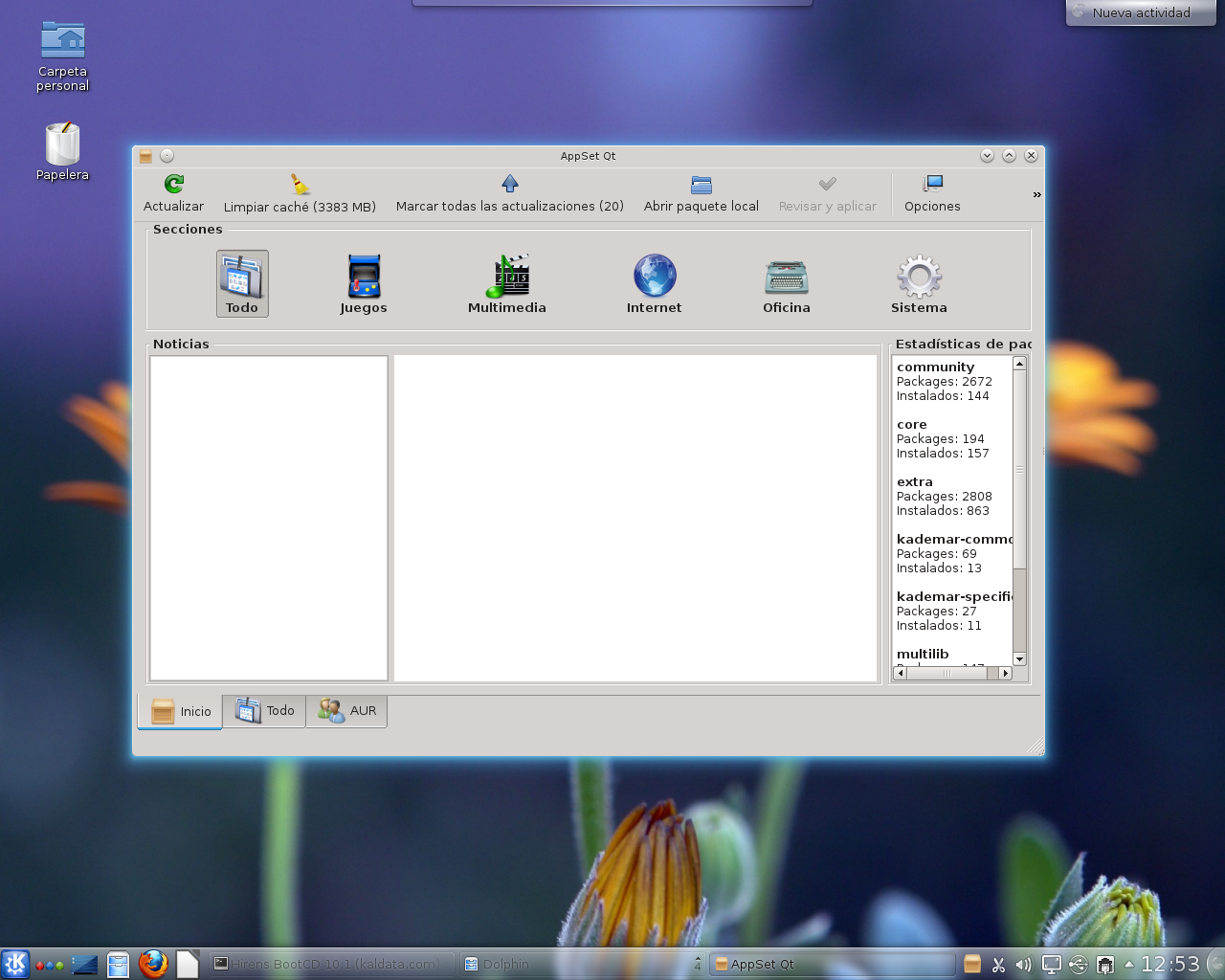1225x980 pixels.
Task: Switch to the AUR tab
Action: (347, 711)
